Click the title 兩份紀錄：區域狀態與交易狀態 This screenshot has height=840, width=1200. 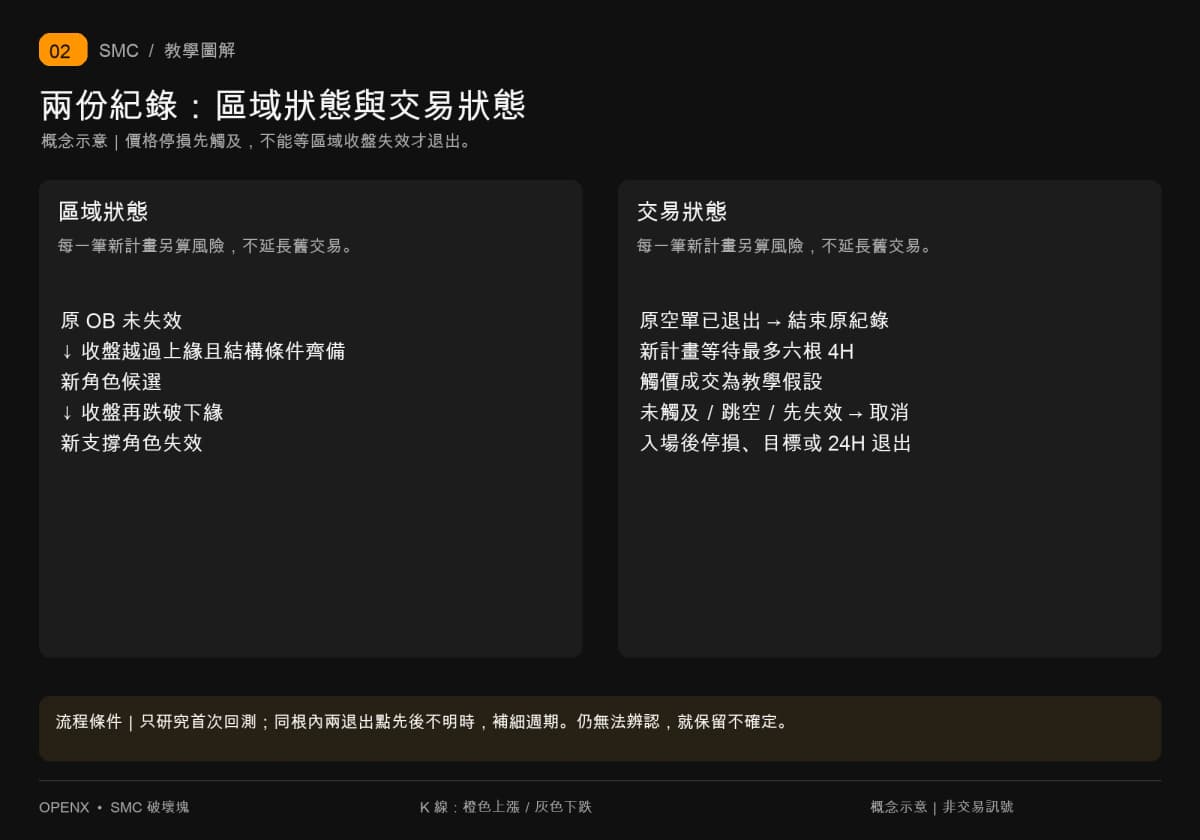pyautogui.click(x=283, y=105)
